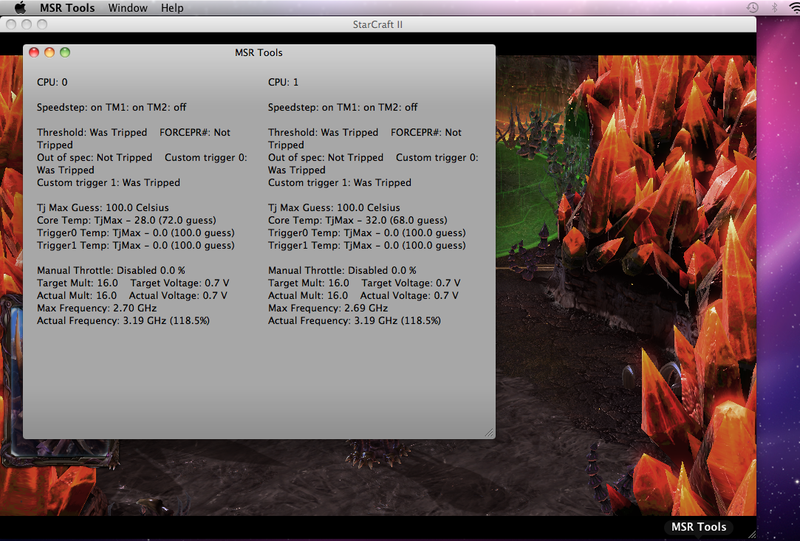This screenshot has height=541, width=800.
Task: Click CPU 1 'Speedstep: on TM1: on TM2: off'
Action: click(342, 107)
